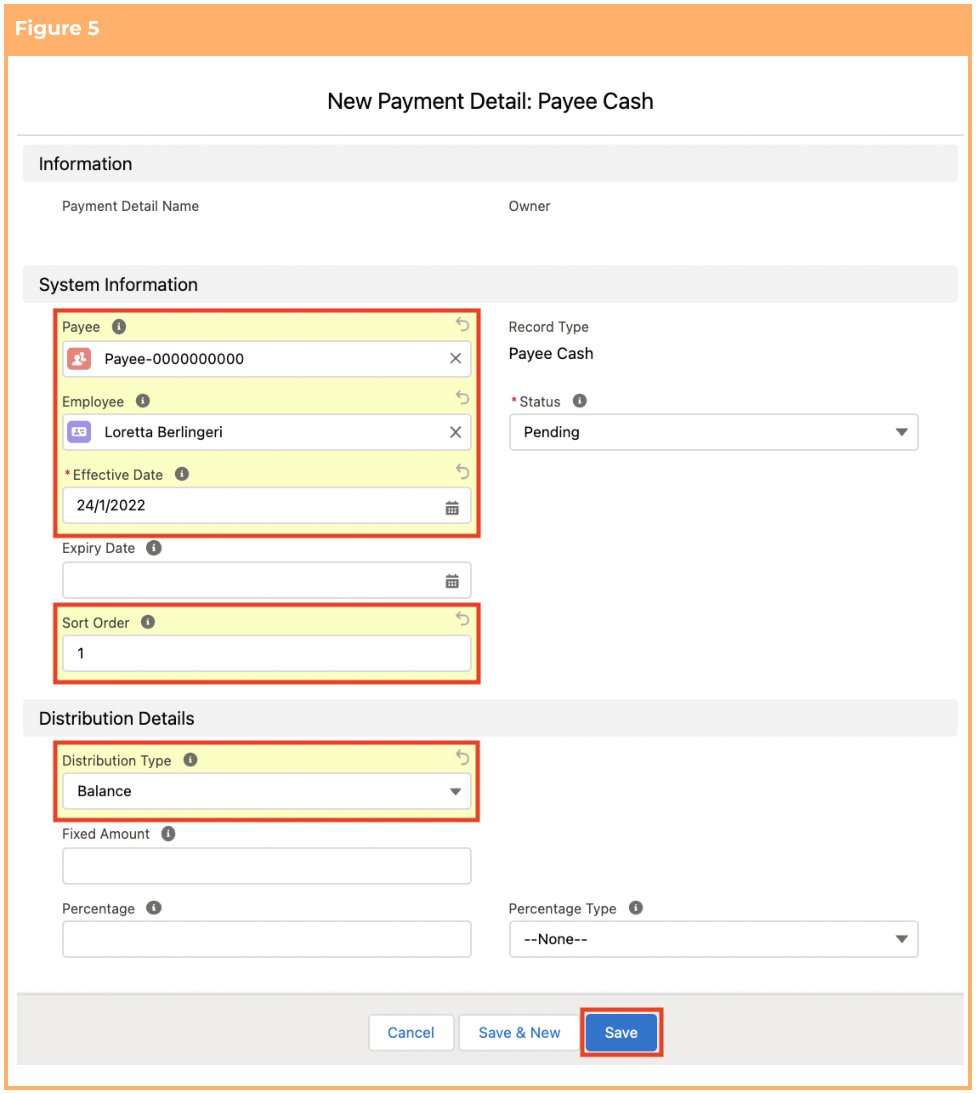Click the Cancel button

click(411, 1033)
